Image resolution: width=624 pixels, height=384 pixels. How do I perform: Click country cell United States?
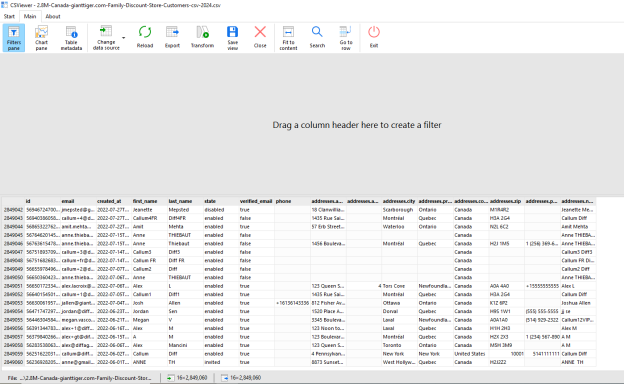click(x=471, y=354)
